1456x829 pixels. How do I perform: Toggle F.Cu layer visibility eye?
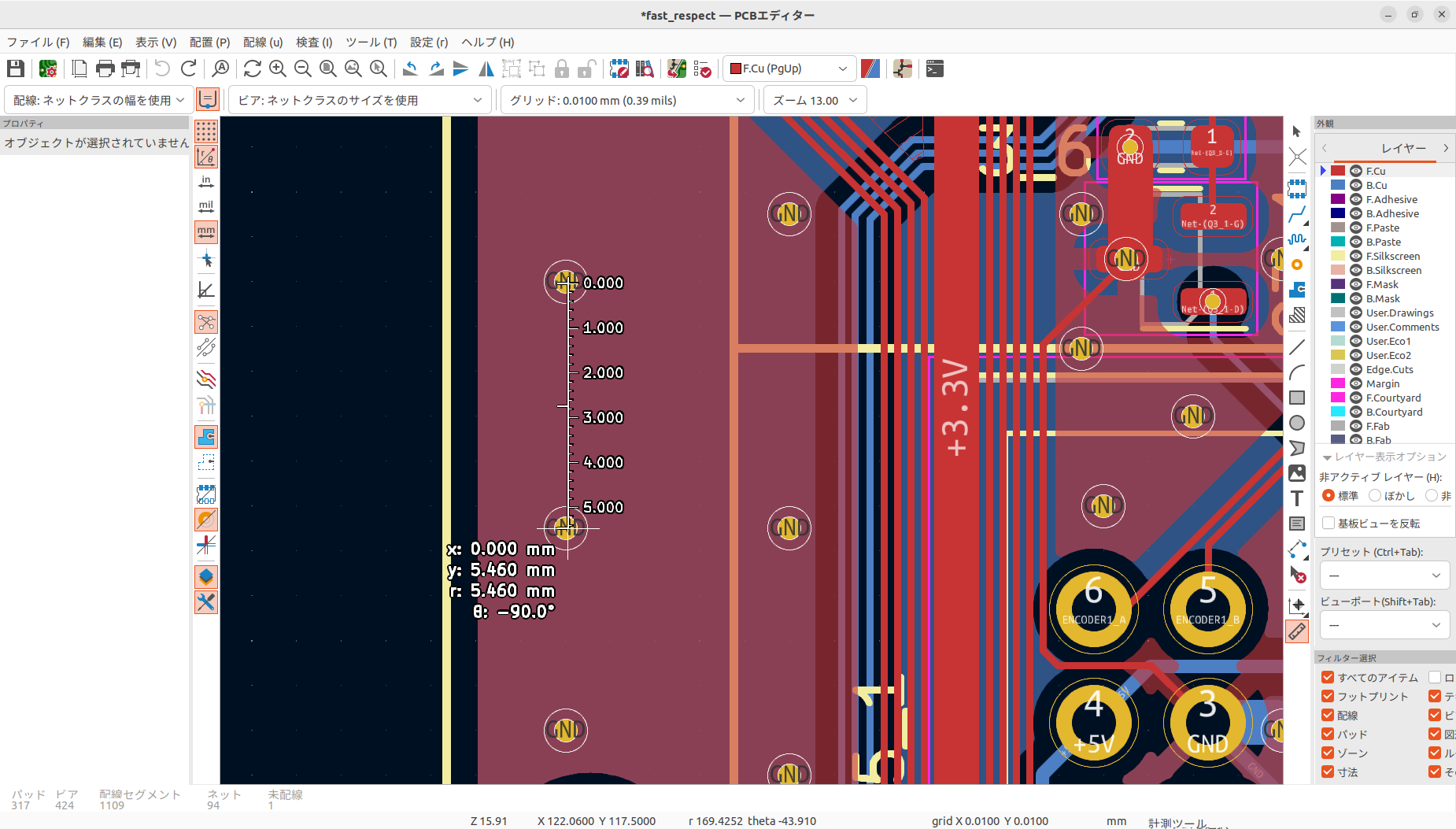[x=1356, y=171]
